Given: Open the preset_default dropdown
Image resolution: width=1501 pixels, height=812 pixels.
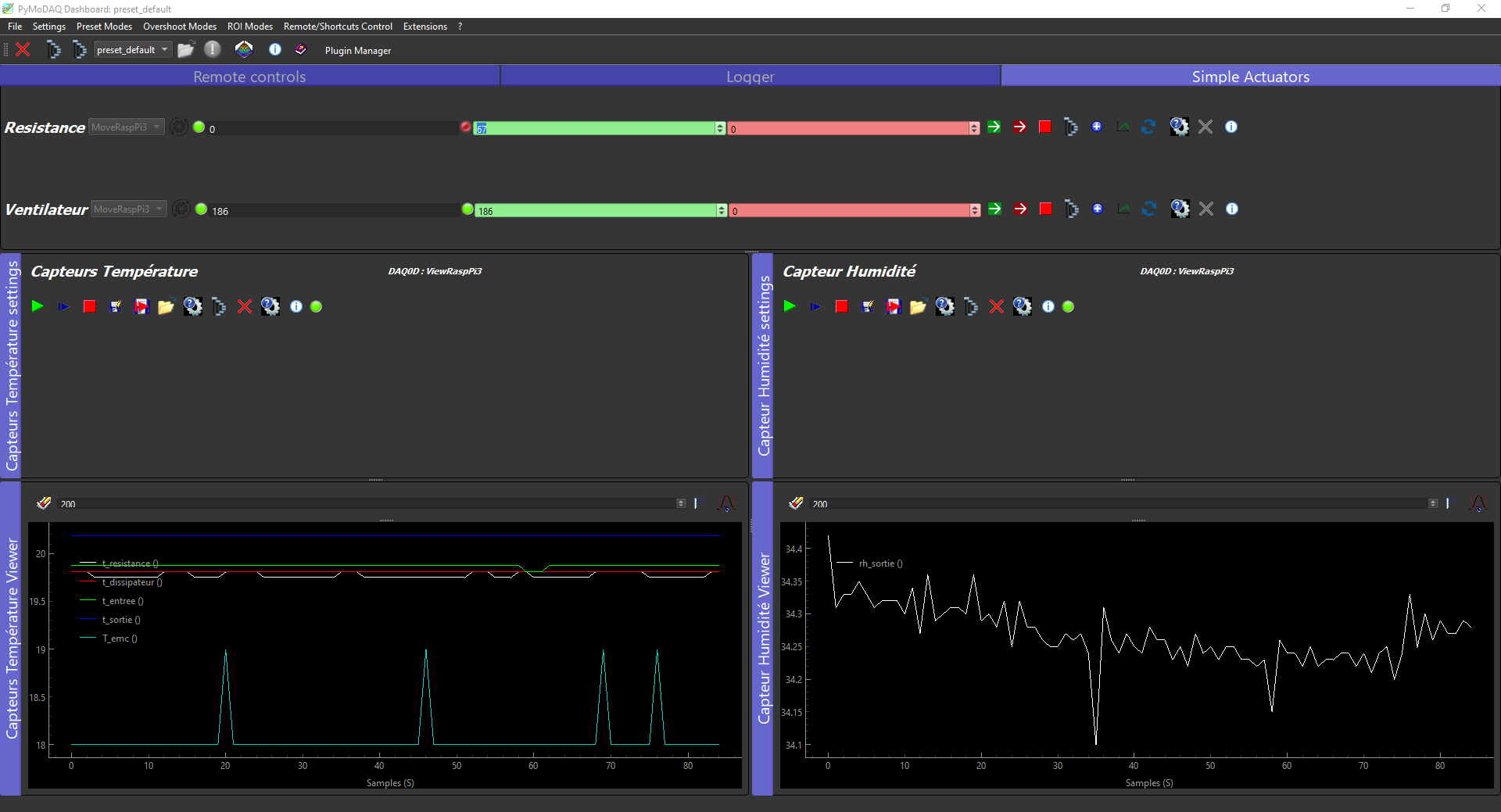Looking at the screenshot, I should coord(132,49).
